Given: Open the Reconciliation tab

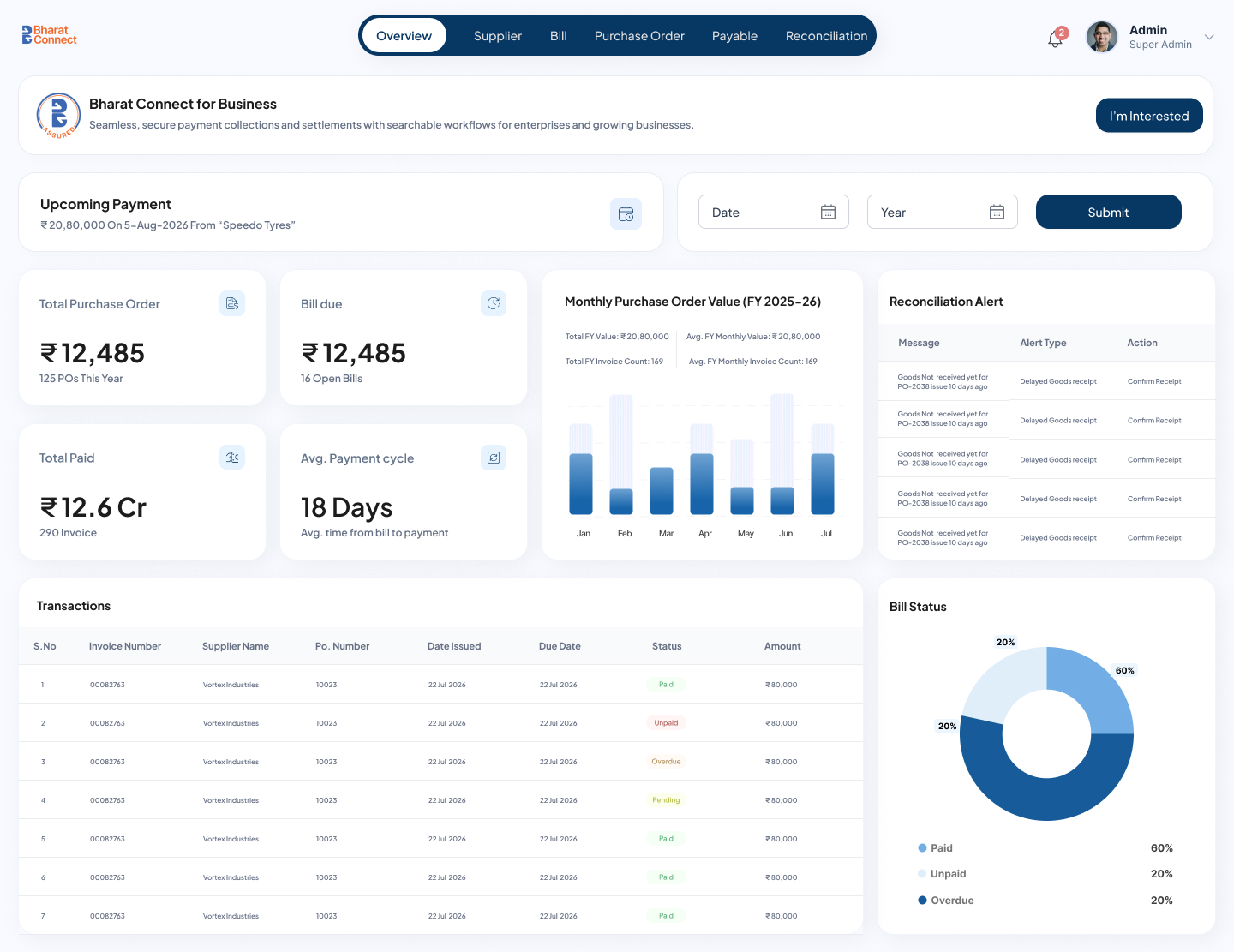Looking at the screenshot, I should point(826,36).
